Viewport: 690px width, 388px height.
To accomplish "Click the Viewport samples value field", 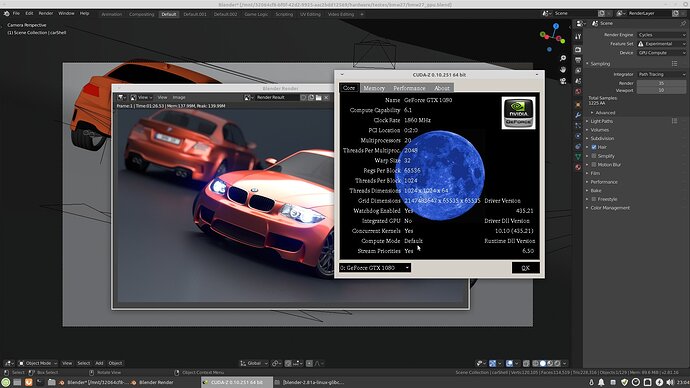I will click(662, 90).
